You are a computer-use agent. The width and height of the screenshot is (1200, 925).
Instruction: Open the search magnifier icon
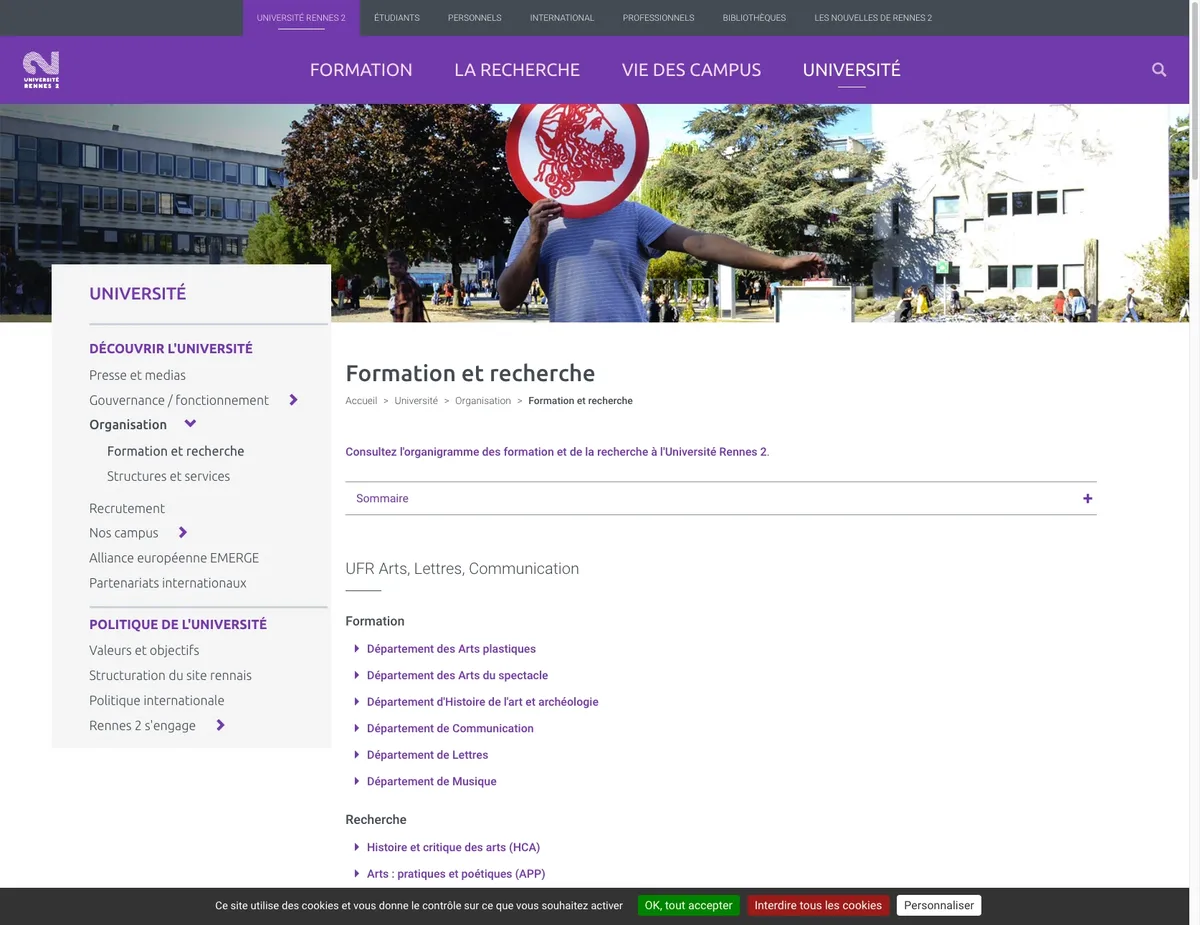[x=1159, y=70]
